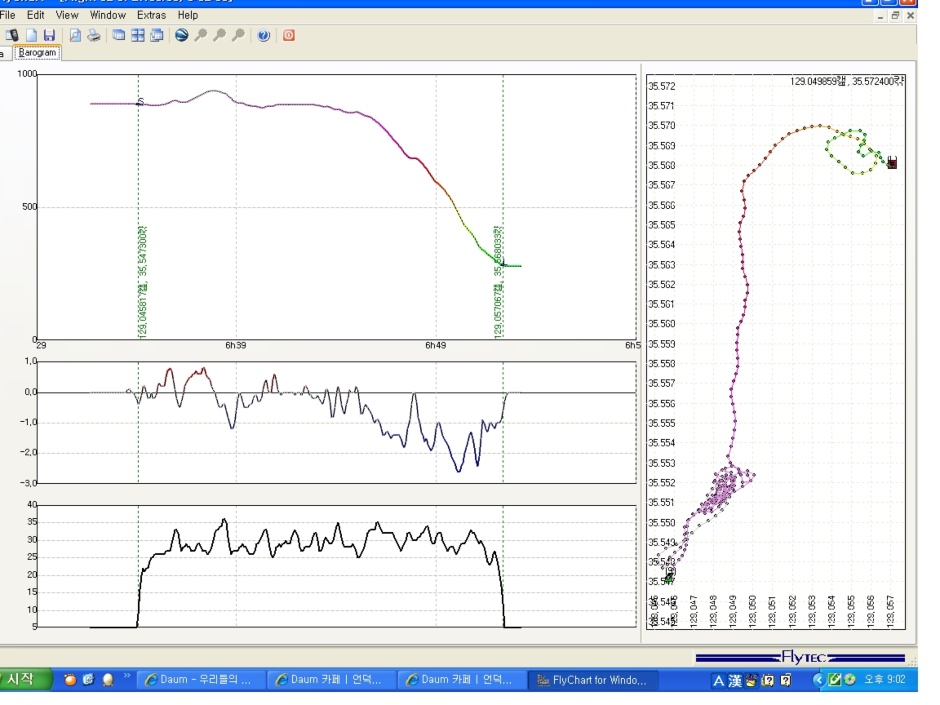The height and width of the screenshot is (705, 940).
Task: Toggle the IME 'A' language indicator
Action: coord(718,680)
